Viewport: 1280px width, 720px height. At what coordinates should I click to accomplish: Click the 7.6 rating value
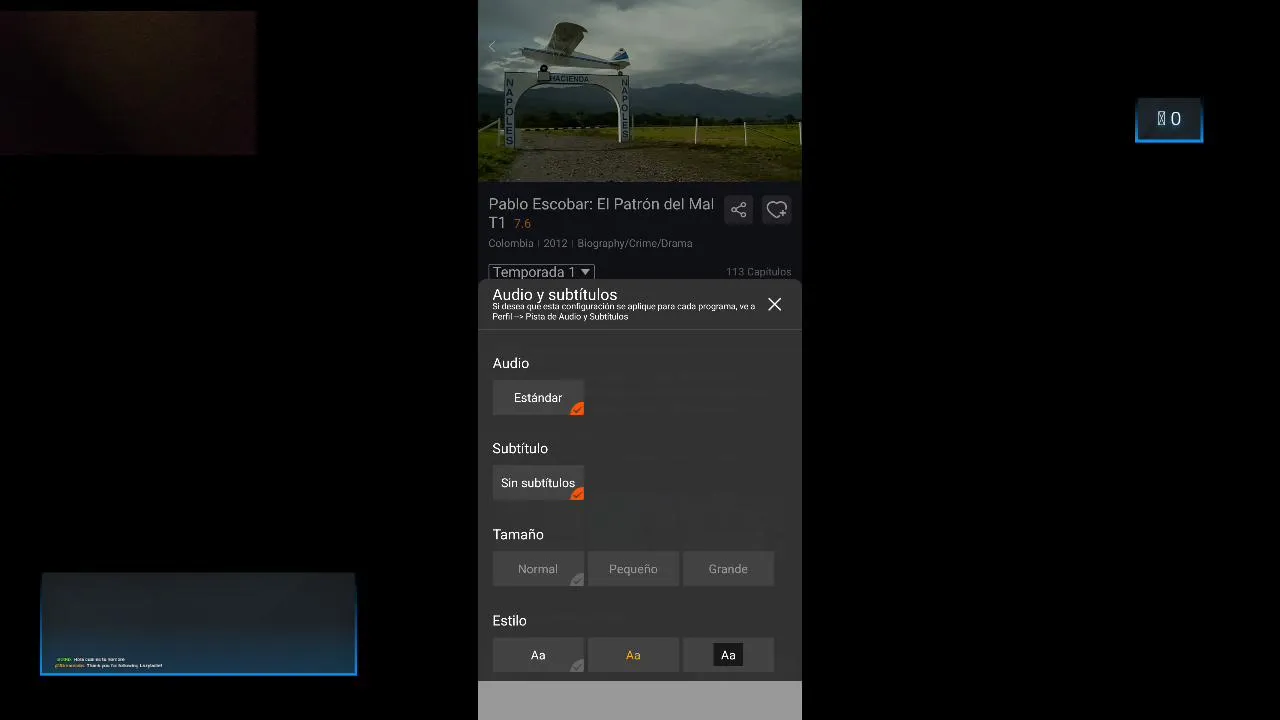522,224
